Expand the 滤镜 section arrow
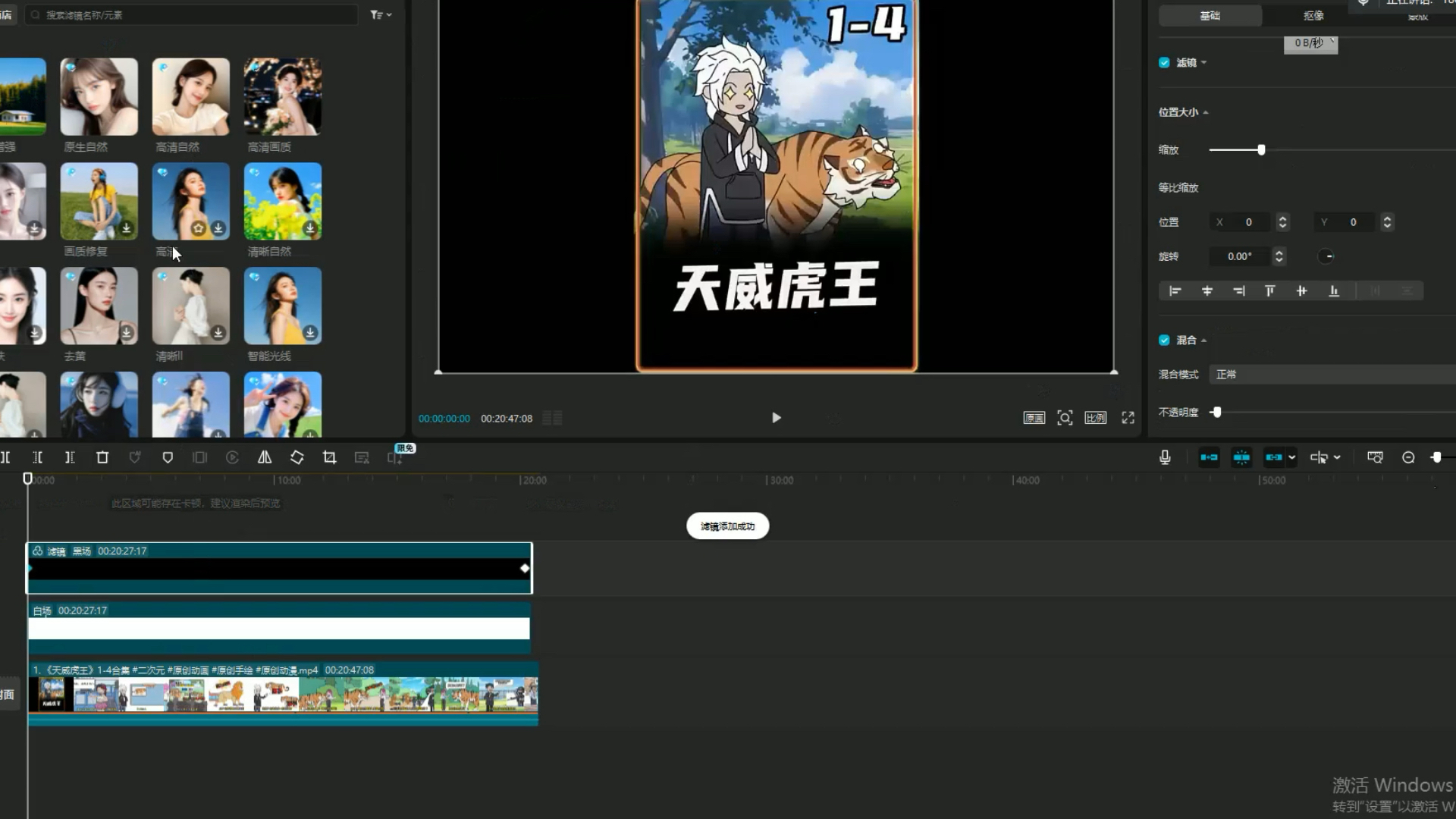The width and height of the screenshot is (1456, 819). [x=1204, y=63]
